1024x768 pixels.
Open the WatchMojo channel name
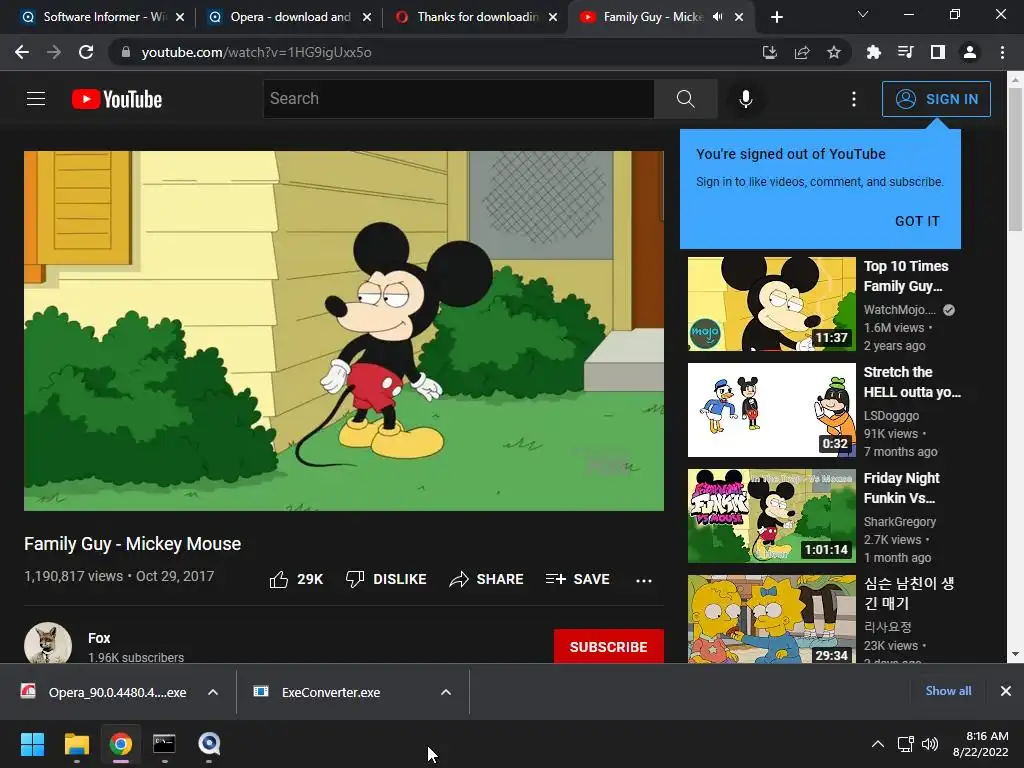click(899, 310)
